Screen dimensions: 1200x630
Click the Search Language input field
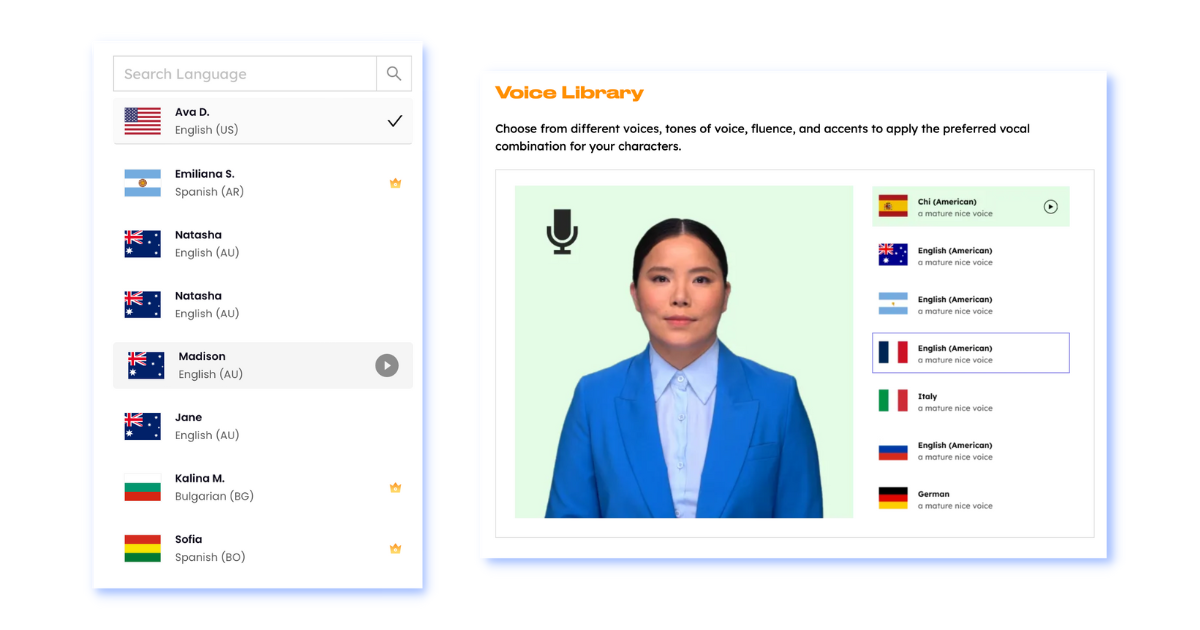(245, 74)
